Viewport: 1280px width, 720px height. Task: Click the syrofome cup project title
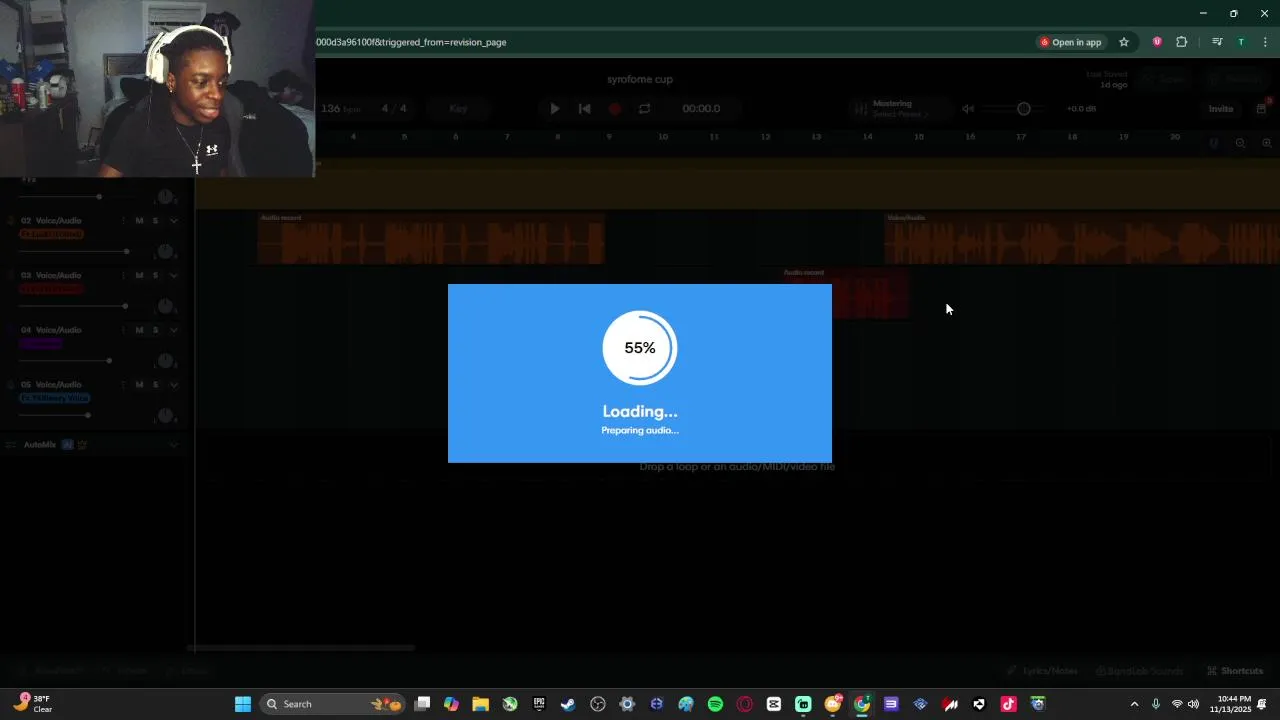coord(640,79)
